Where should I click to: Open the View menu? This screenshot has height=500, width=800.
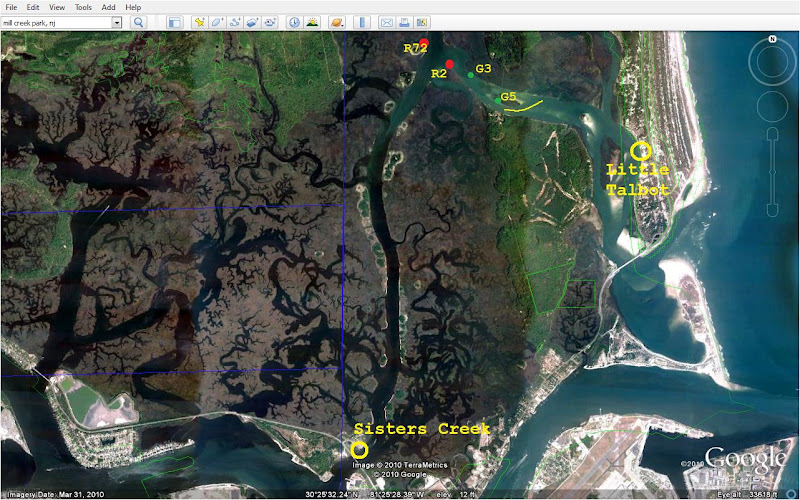(57, 7)
